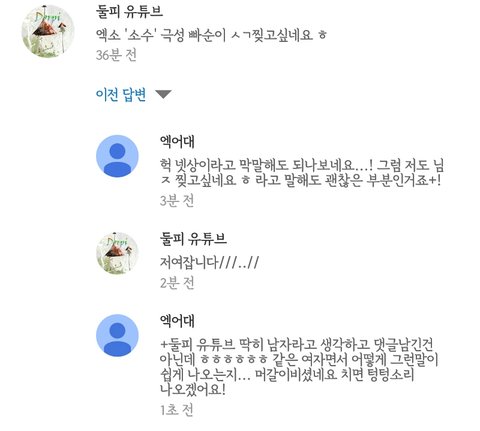Open the 2분 전 timestamp link
Image resolution: width=480 pixels, height=431 pixels.
tap(177, 283)
